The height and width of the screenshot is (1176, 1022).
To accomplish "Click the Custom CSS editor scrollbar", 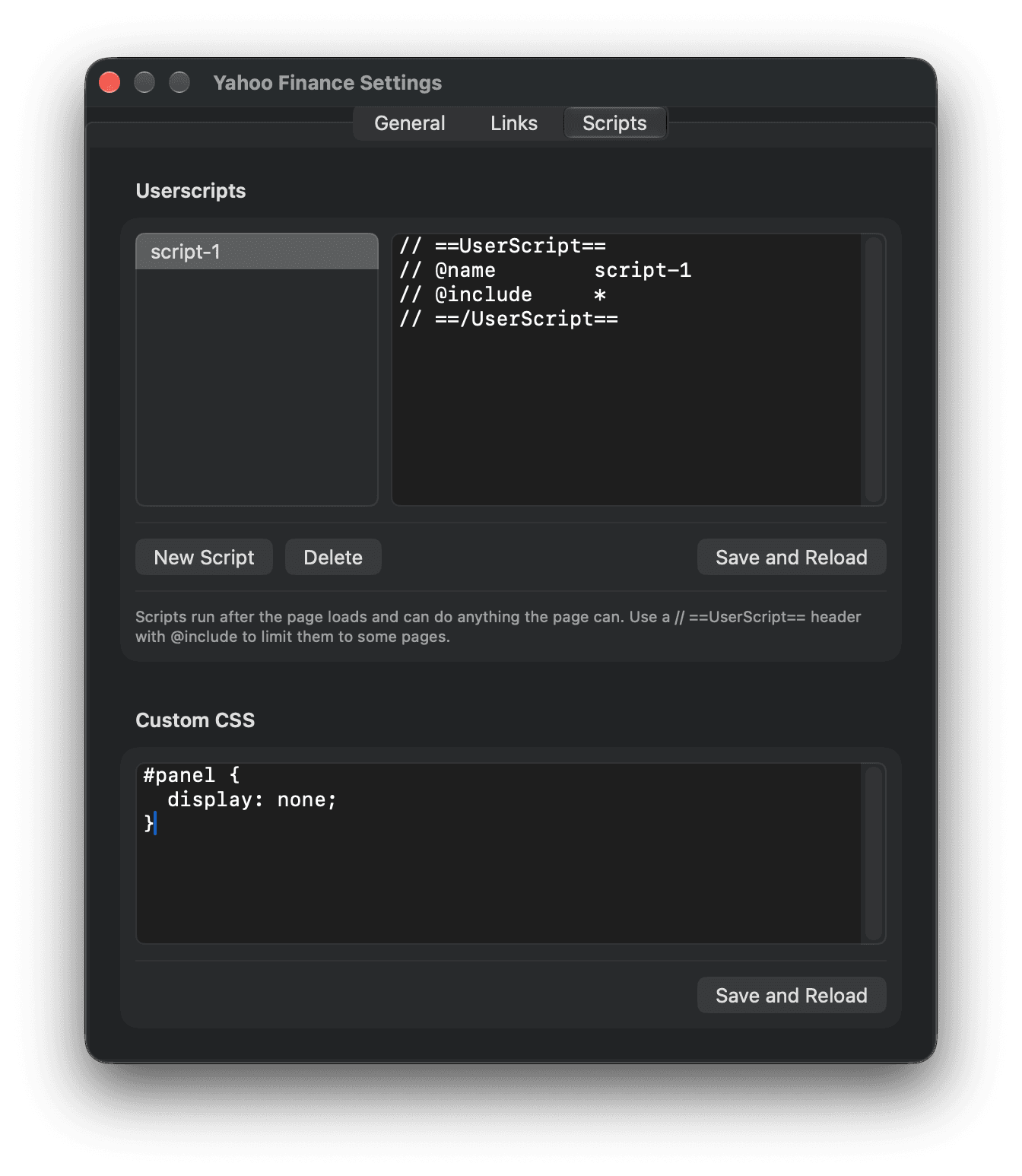I will pyautogui.click(x=873, y=853).
